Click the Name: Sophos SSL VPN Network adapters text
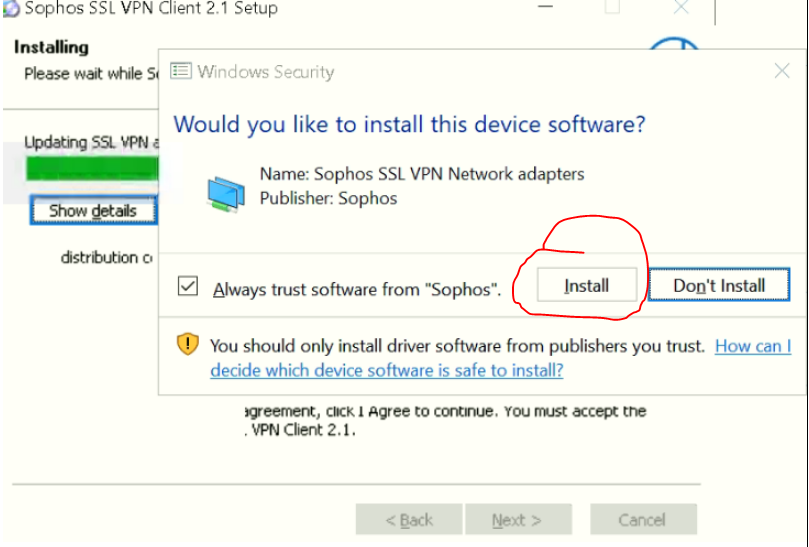Viewport: 809px width, 547px height. click(421, 174)
